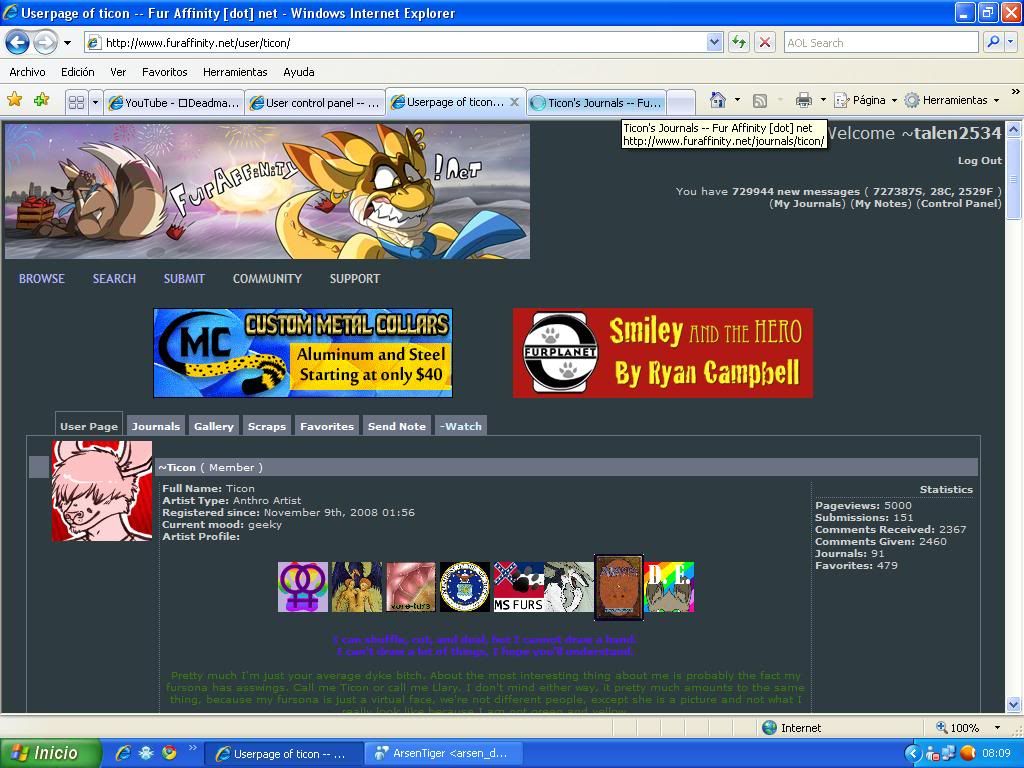
Task: Click the rainbow D.E. group icon
Action: 669,587
